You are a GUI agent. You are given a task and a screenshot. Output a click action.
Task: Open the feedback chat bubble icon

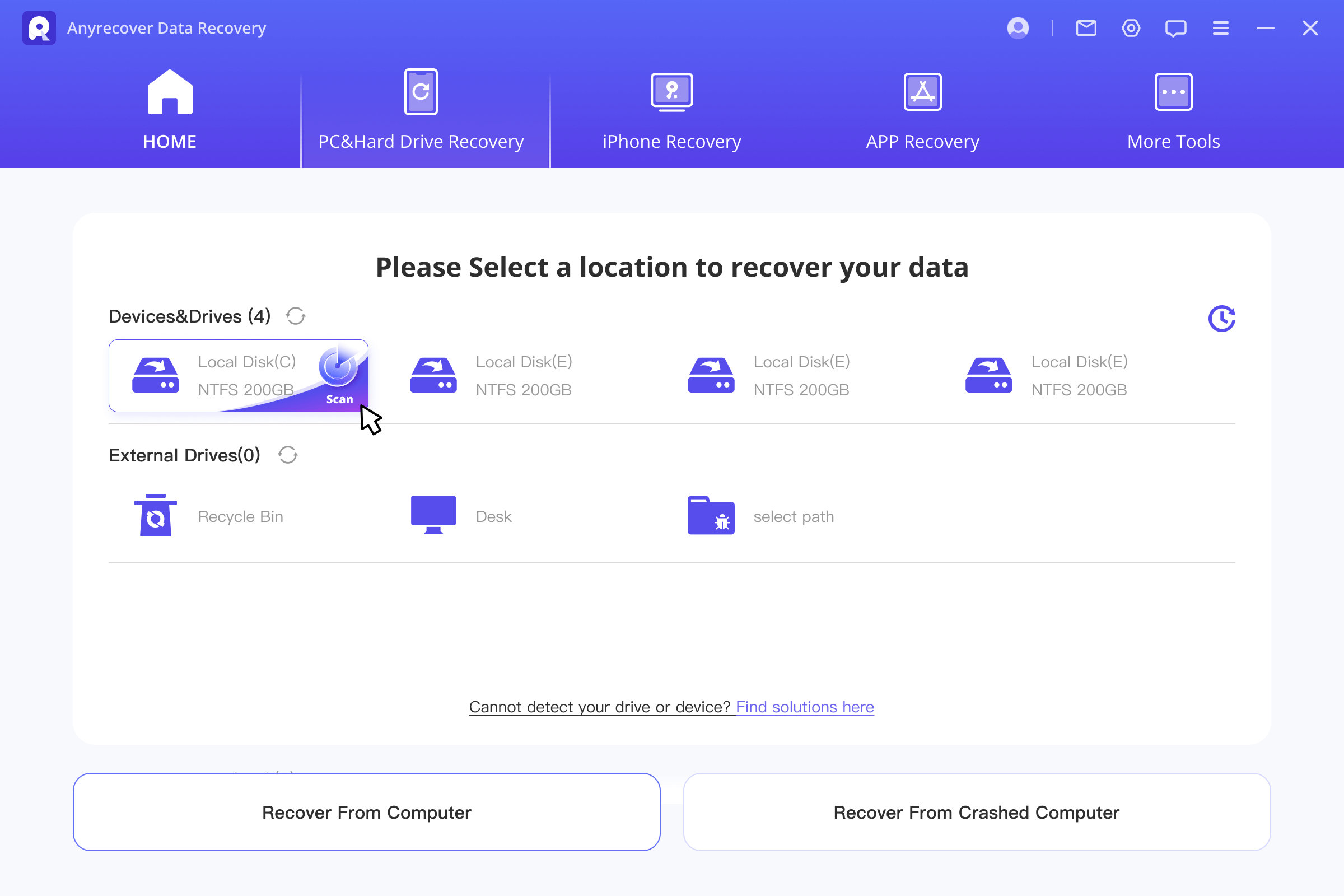(x=1175, y=29)
